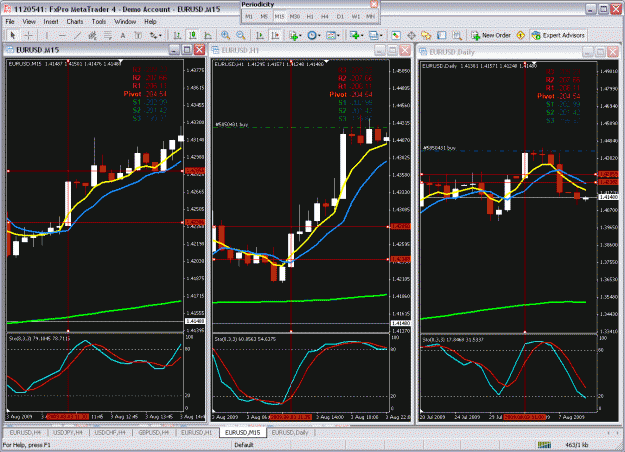625x452 pixels.
Task: Select M15 periodicity
Action: (279, 16)
